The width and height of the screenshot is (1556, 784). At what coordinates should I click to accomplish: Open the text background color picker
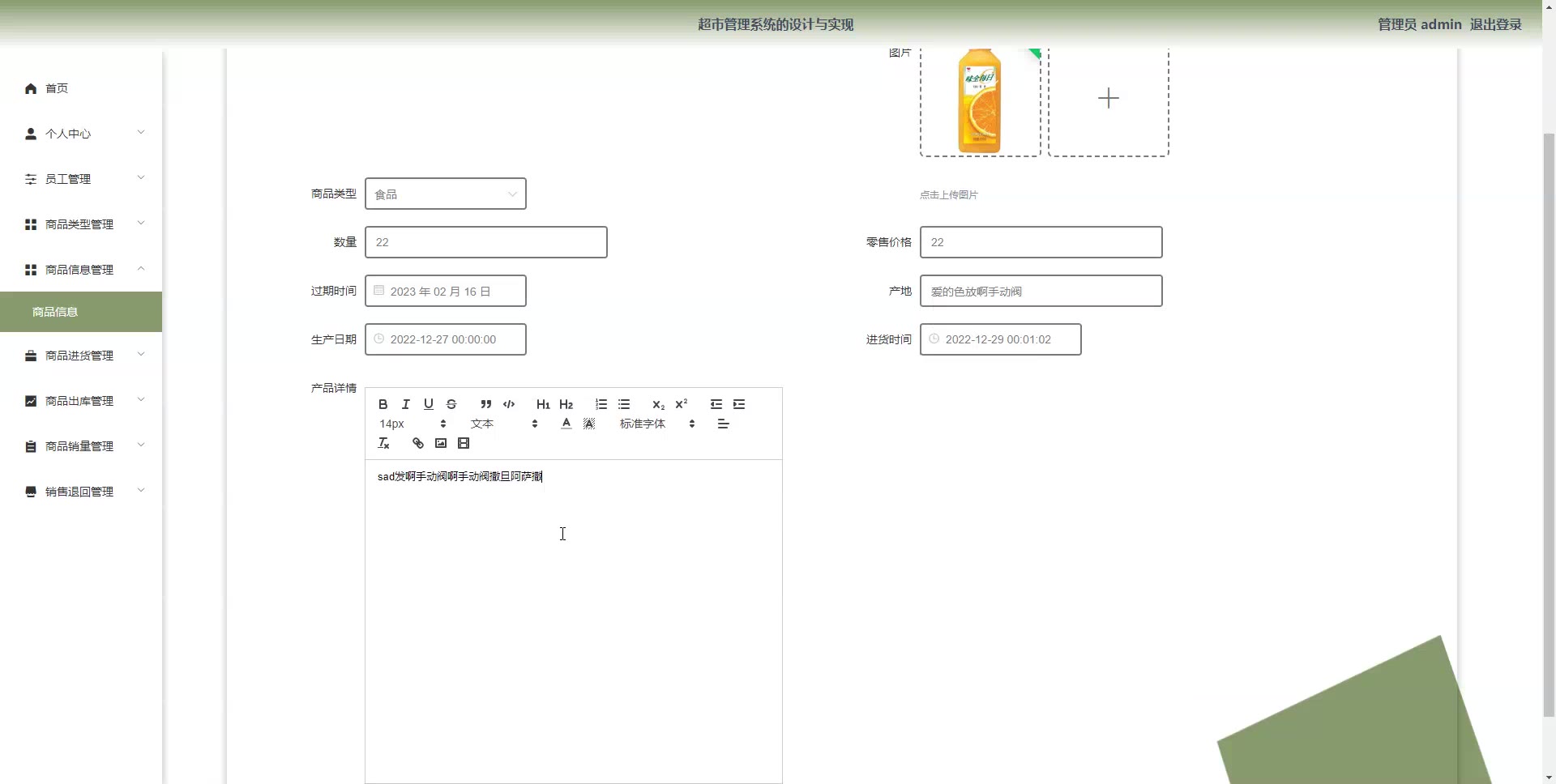click(589, 424)
